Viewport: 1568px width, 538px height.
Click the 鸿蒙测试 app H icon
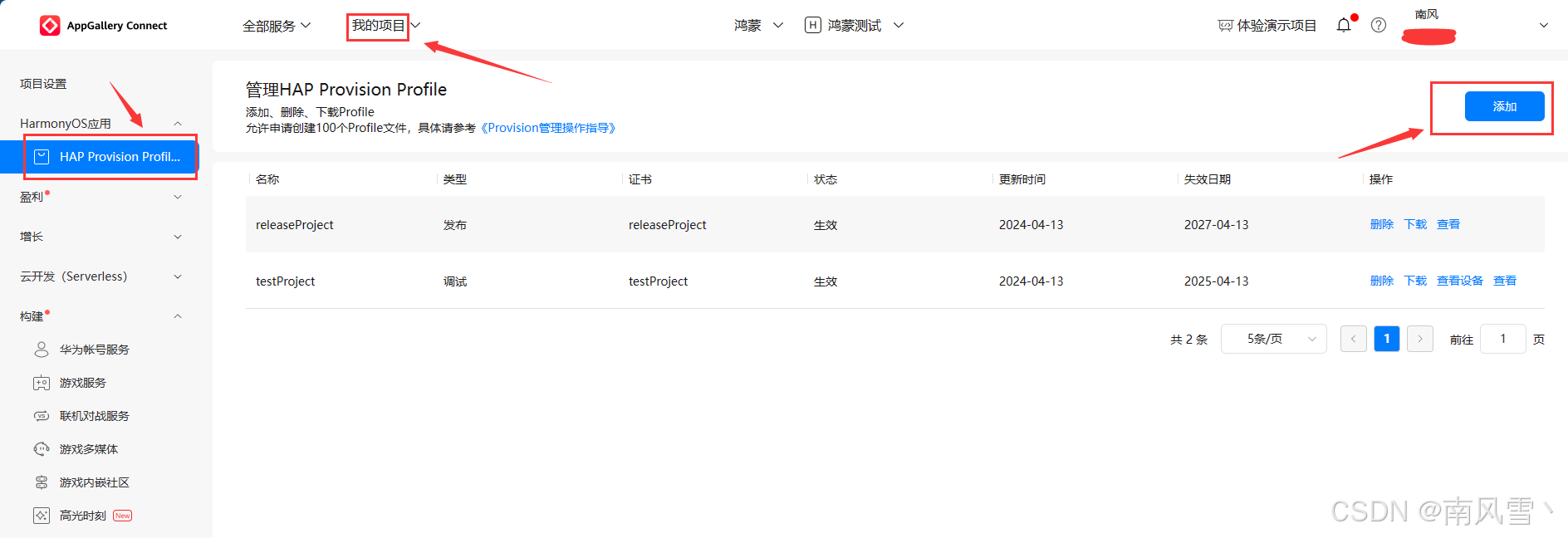pyautogui.click(x=813, y=26)
